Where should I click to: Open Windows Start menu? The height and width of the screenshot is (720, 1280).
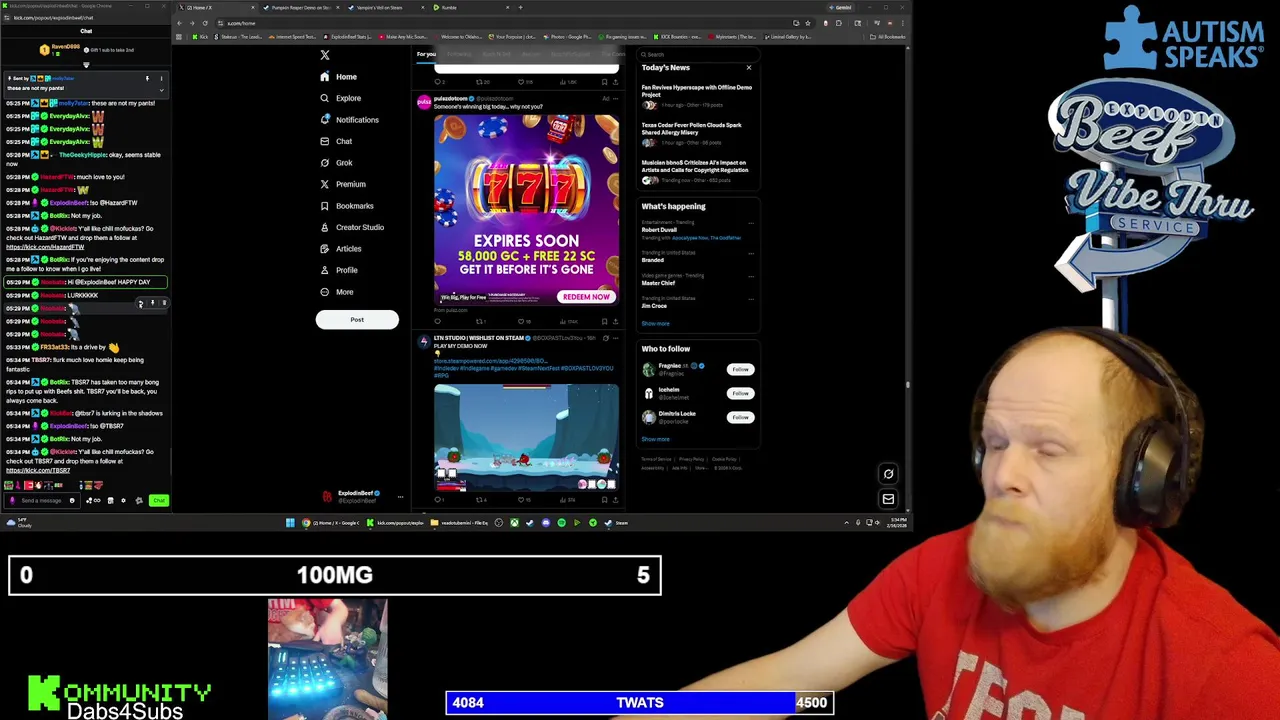(290, 523)
